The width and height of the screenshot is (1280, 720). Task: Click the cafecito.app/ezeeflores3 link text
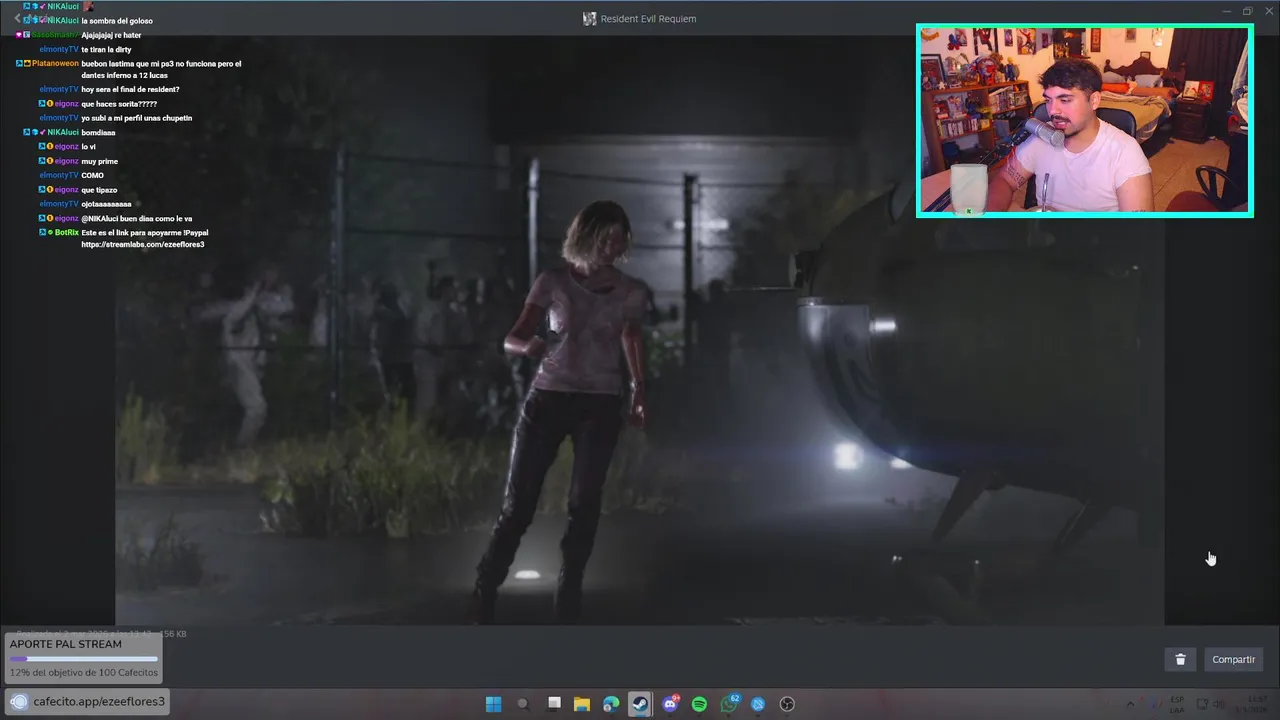click(x=98, y=701)
